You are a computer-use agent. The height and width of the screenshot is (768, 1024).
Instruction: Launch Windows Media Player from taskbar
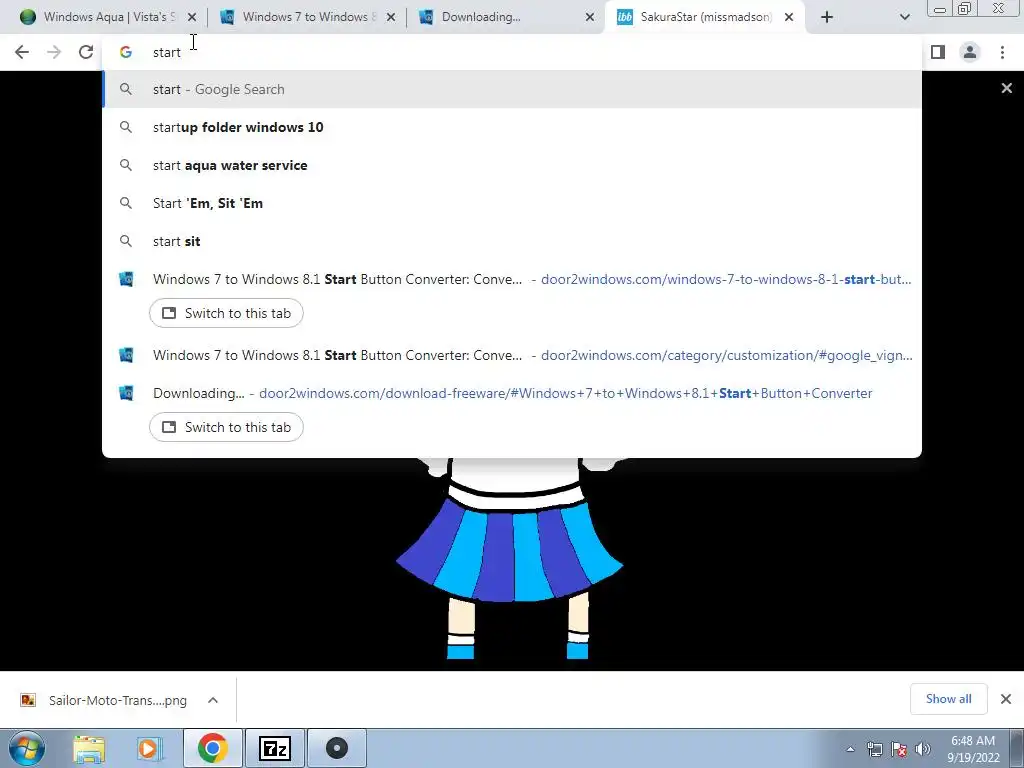pos(148,748)
